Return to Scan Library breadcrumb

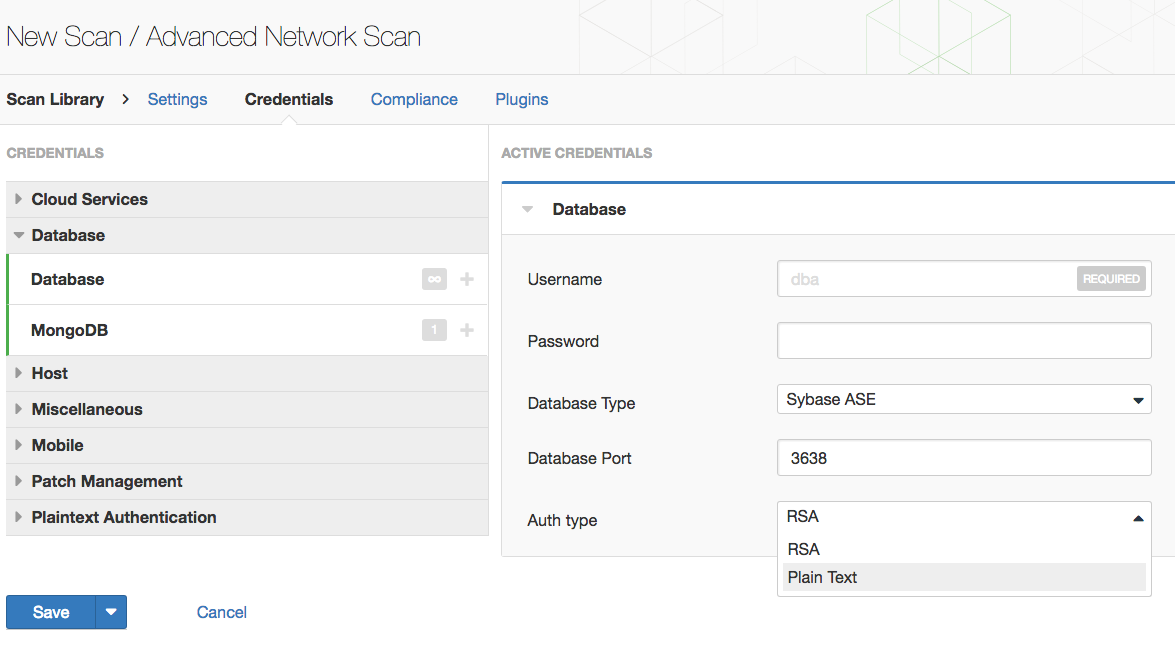(55, 100)
